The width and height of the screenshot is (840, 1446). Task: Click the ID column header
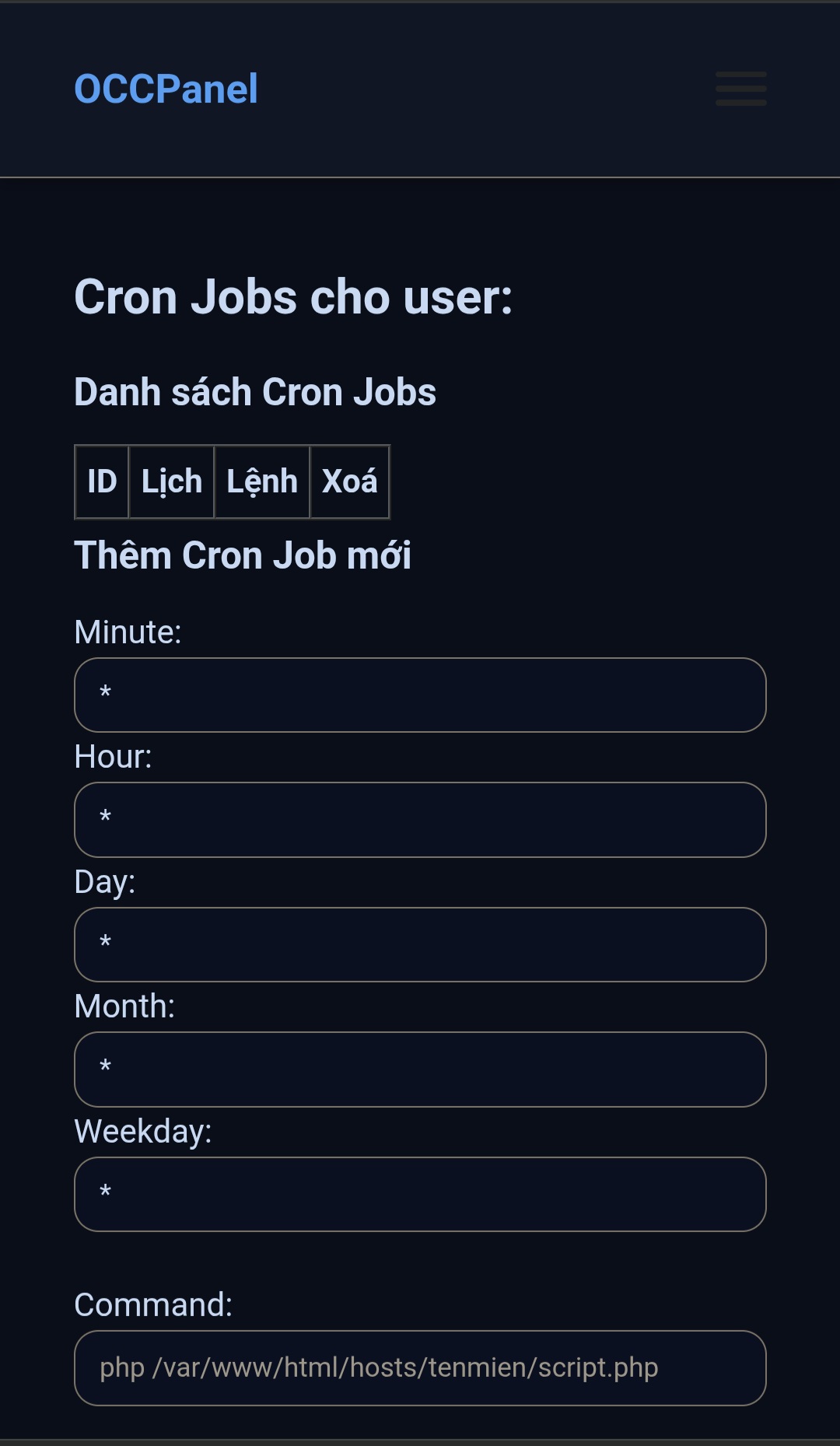click(x=102, y=481)
